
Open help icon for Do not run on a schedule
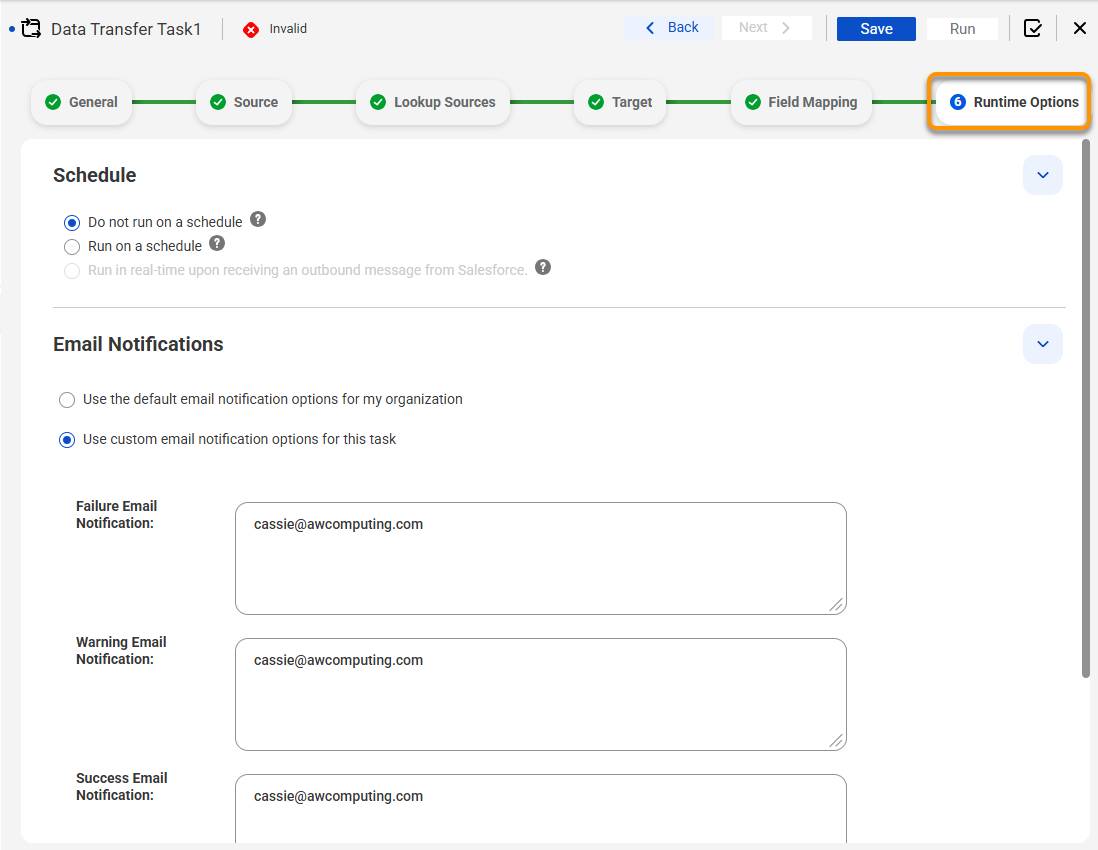pyautogui.click(x=258, y=219)
